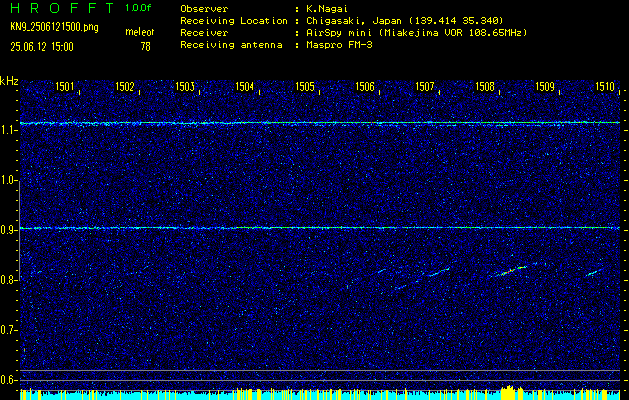Click the meteor echo near 1510
Viewport: 629px width, 400px height.
coord(594,273)
